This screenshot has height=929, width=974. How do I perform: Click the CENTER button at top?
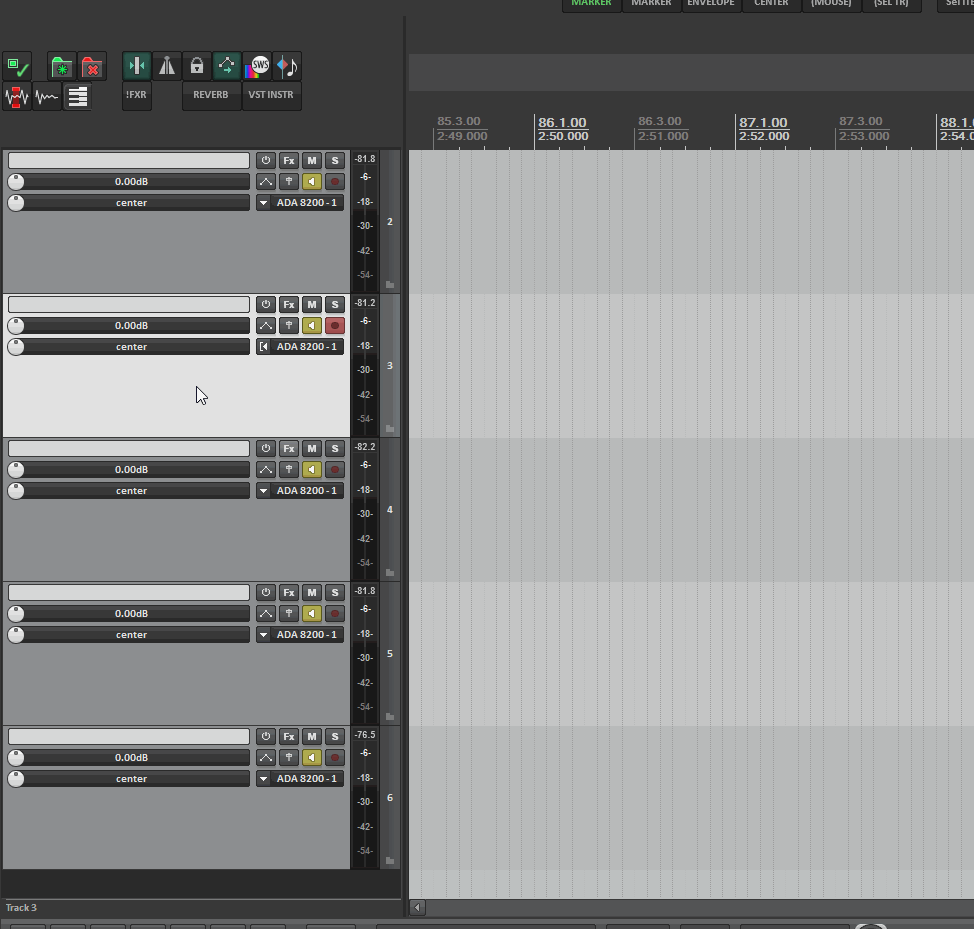(x=771, y=4)
